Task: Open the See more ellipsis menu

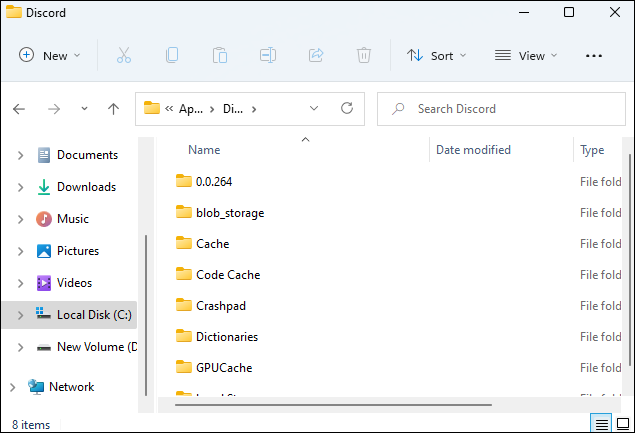Action: (x=594, y=56)
